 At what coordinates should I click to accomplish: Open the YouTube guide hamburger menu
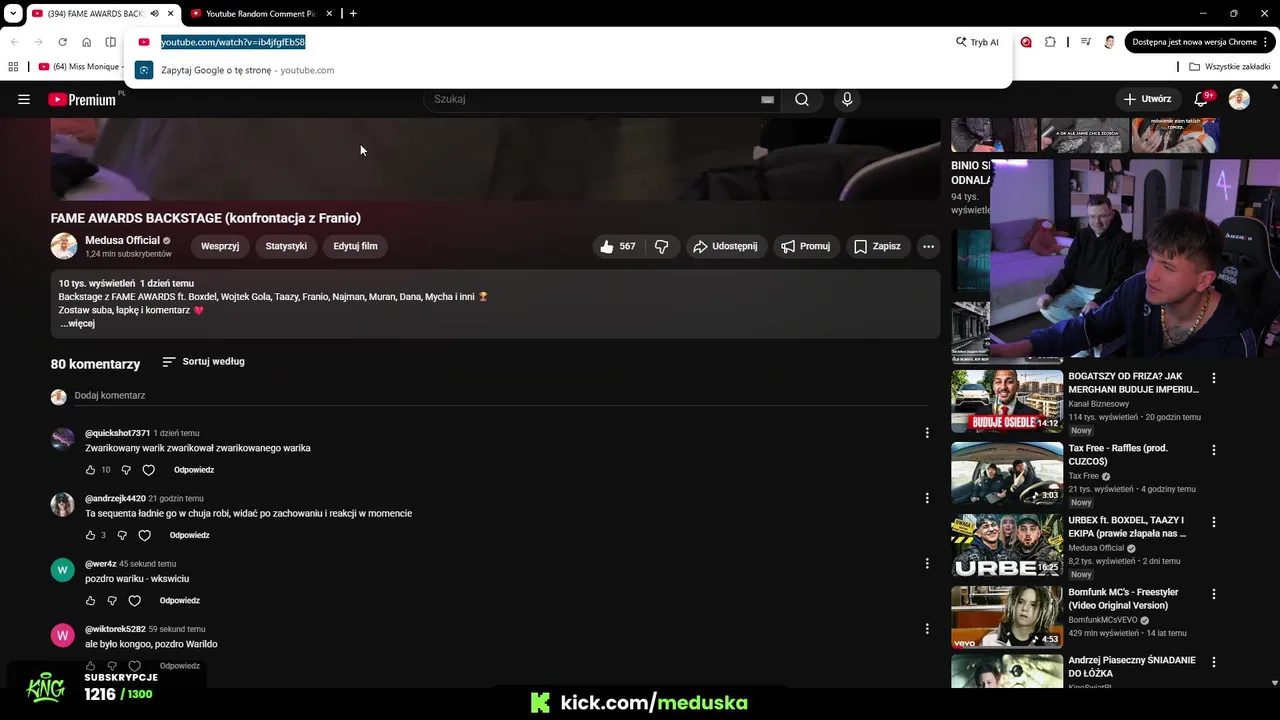click(24, 99)
